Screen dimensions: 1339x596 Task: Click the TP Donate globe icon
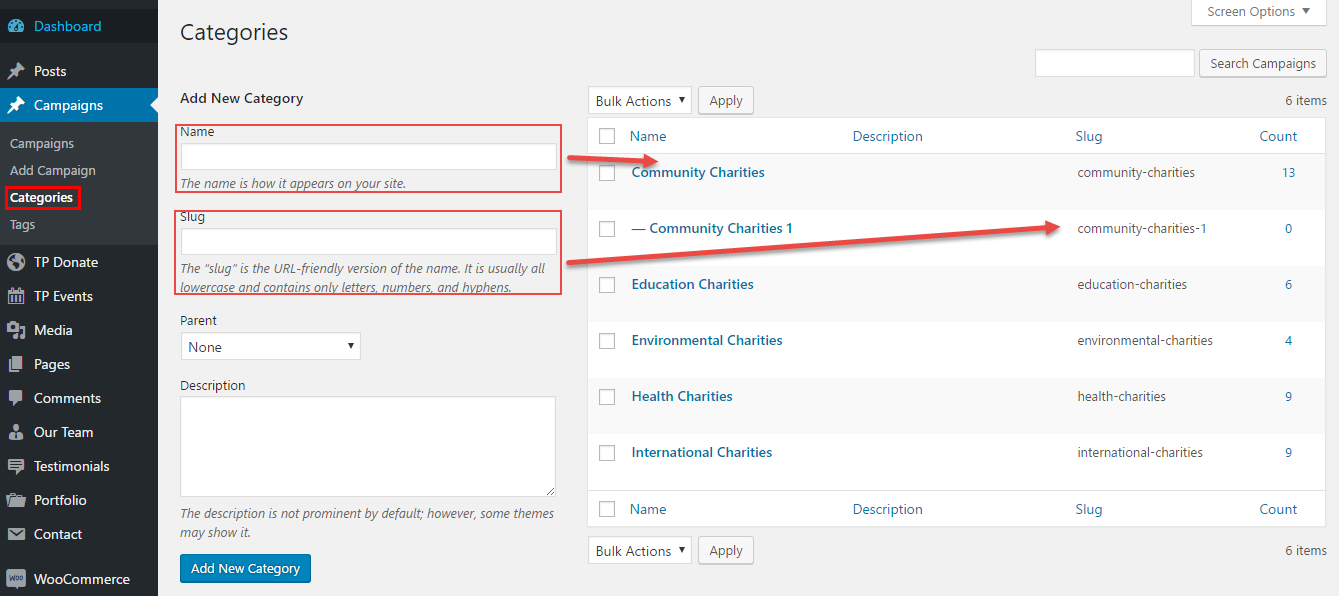coord(16,262)
